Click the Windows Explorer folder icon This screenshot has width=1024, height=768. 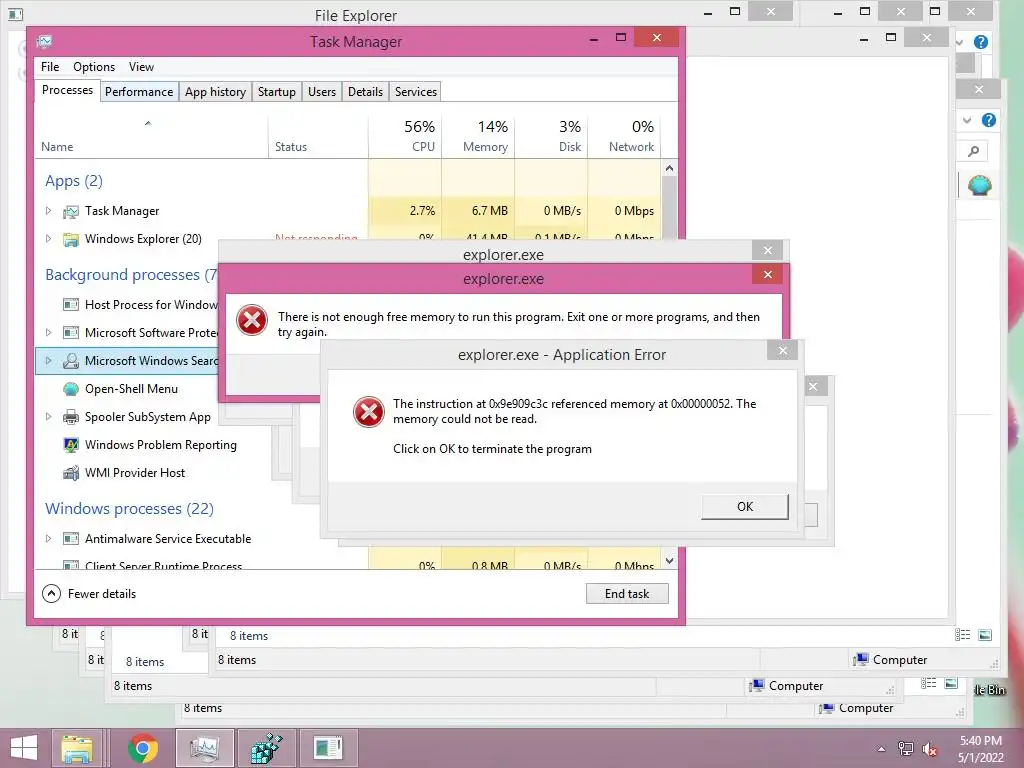pyautogui.click(x=71, y=240)
